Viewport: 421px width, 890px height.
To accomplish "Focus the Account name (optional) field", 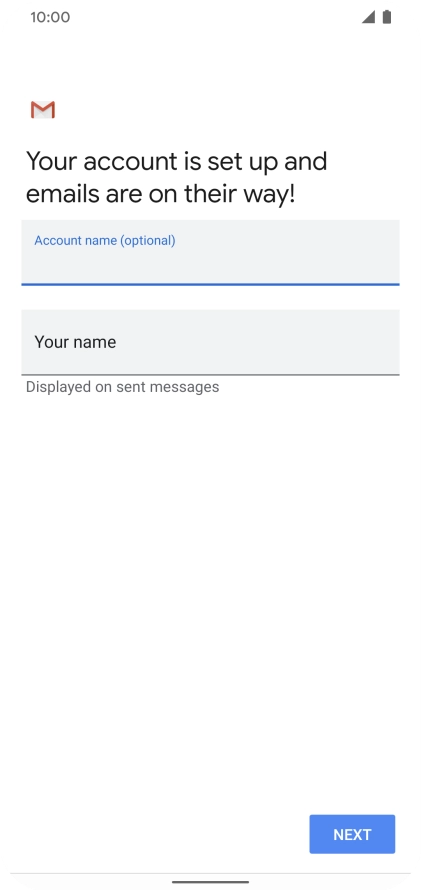I will pyautogui.click(x=210, y=253).
